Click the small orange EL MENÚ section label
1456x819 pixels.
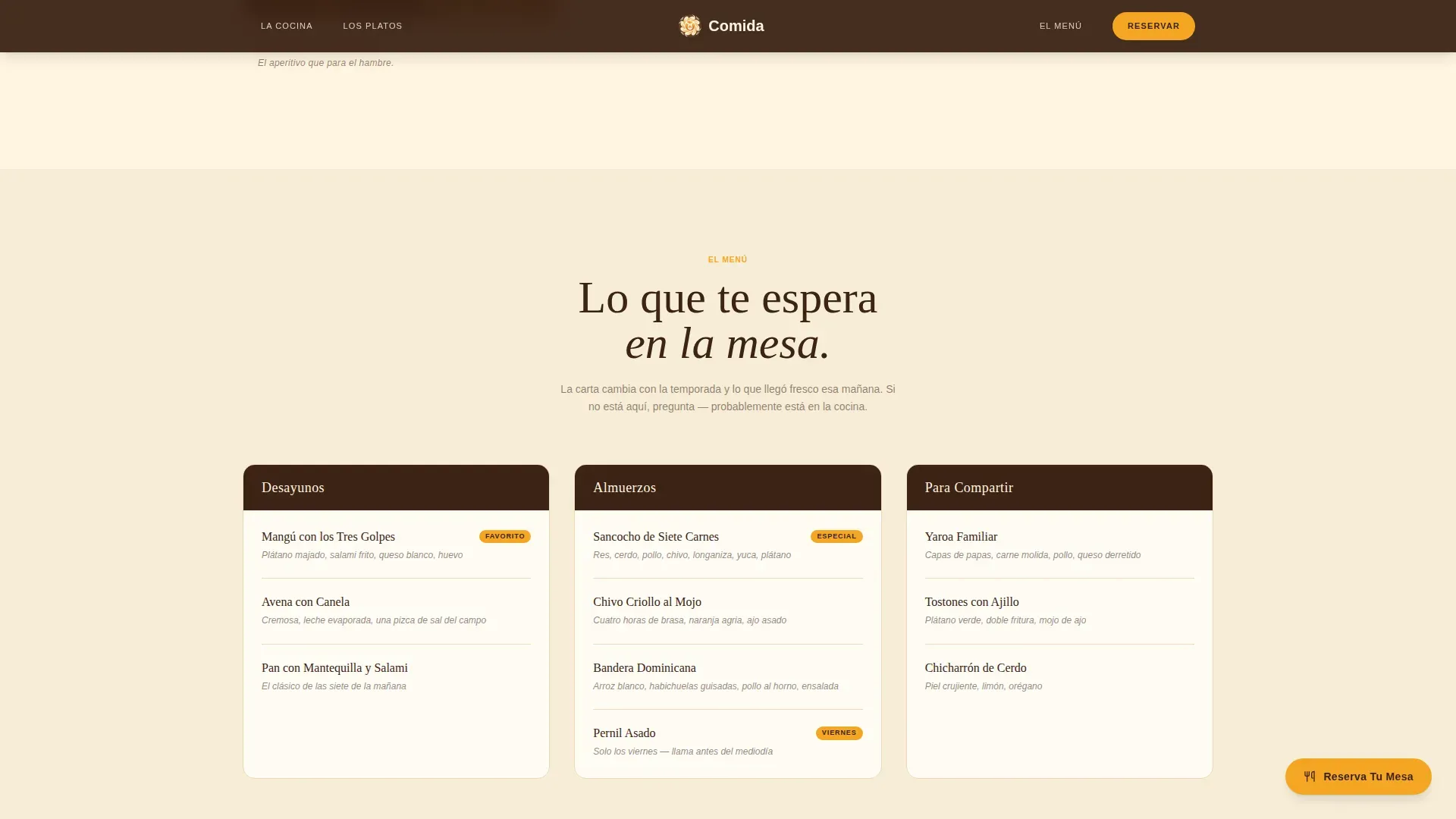728,259
